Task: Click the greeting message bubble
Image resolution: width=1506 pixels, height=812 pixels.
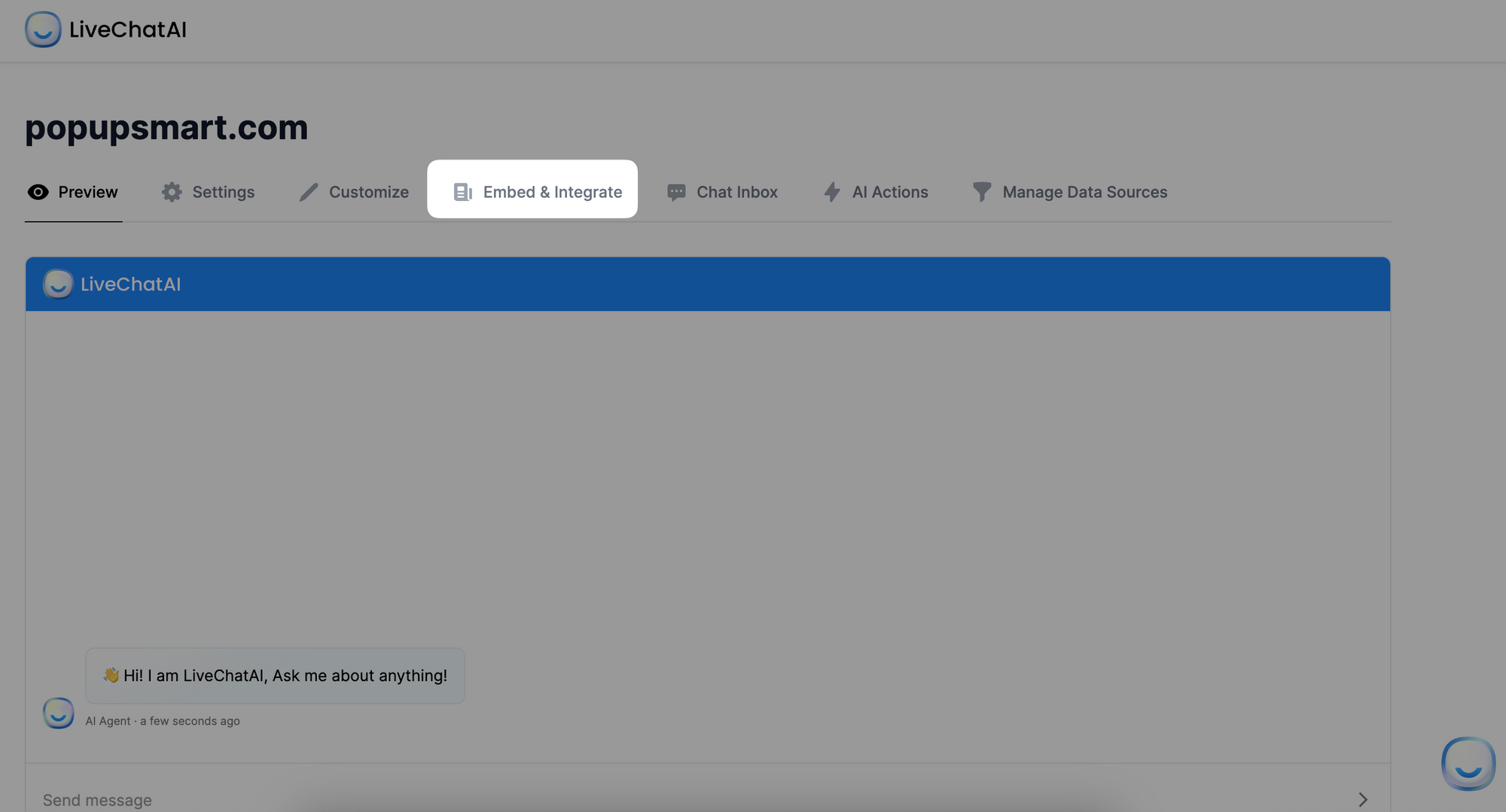Action: pos(275,676)
